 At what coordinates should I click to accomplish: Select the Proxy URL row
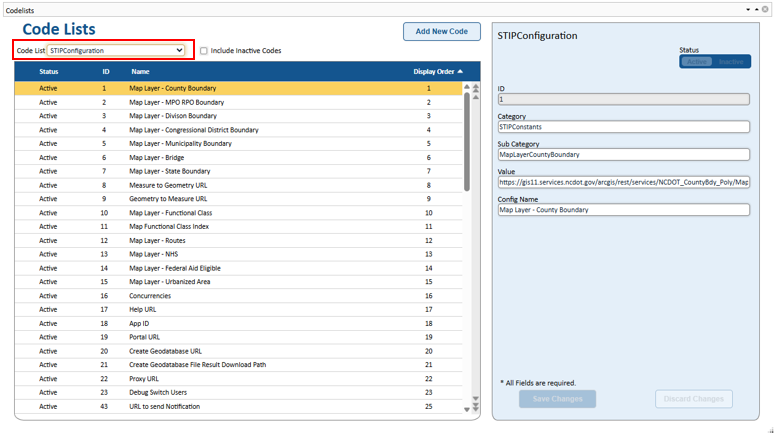238,379
